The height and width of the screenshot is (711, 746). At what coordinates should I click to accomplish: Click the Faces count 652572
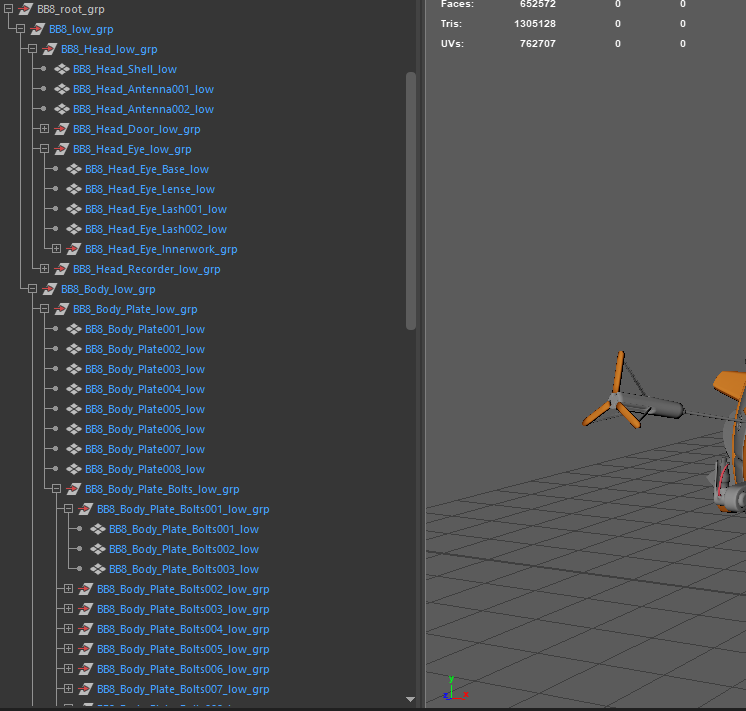click(x=538, y=4)
